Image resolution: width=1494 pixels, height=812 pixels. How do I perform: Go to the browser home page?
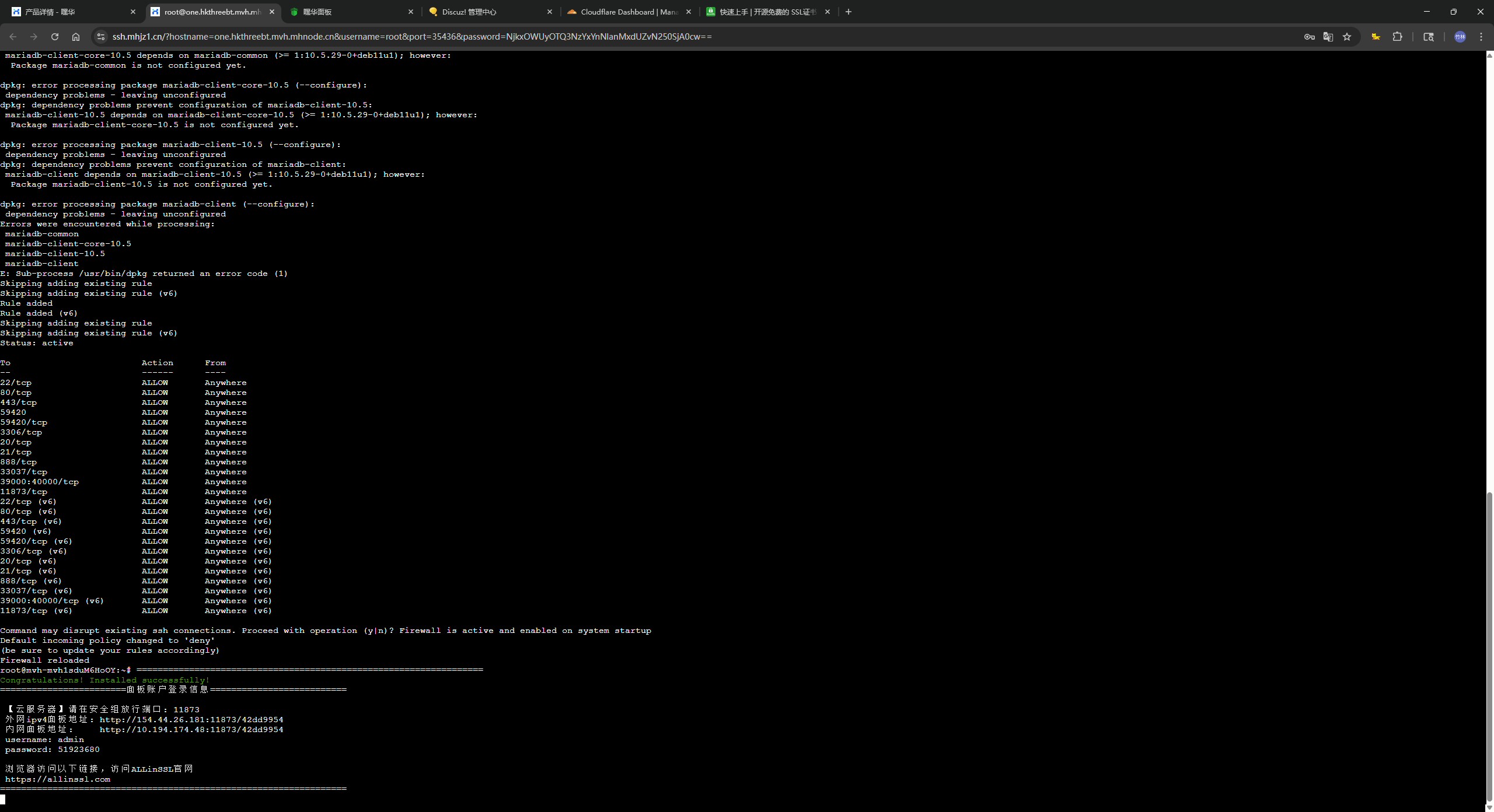[x=76, y=37]
